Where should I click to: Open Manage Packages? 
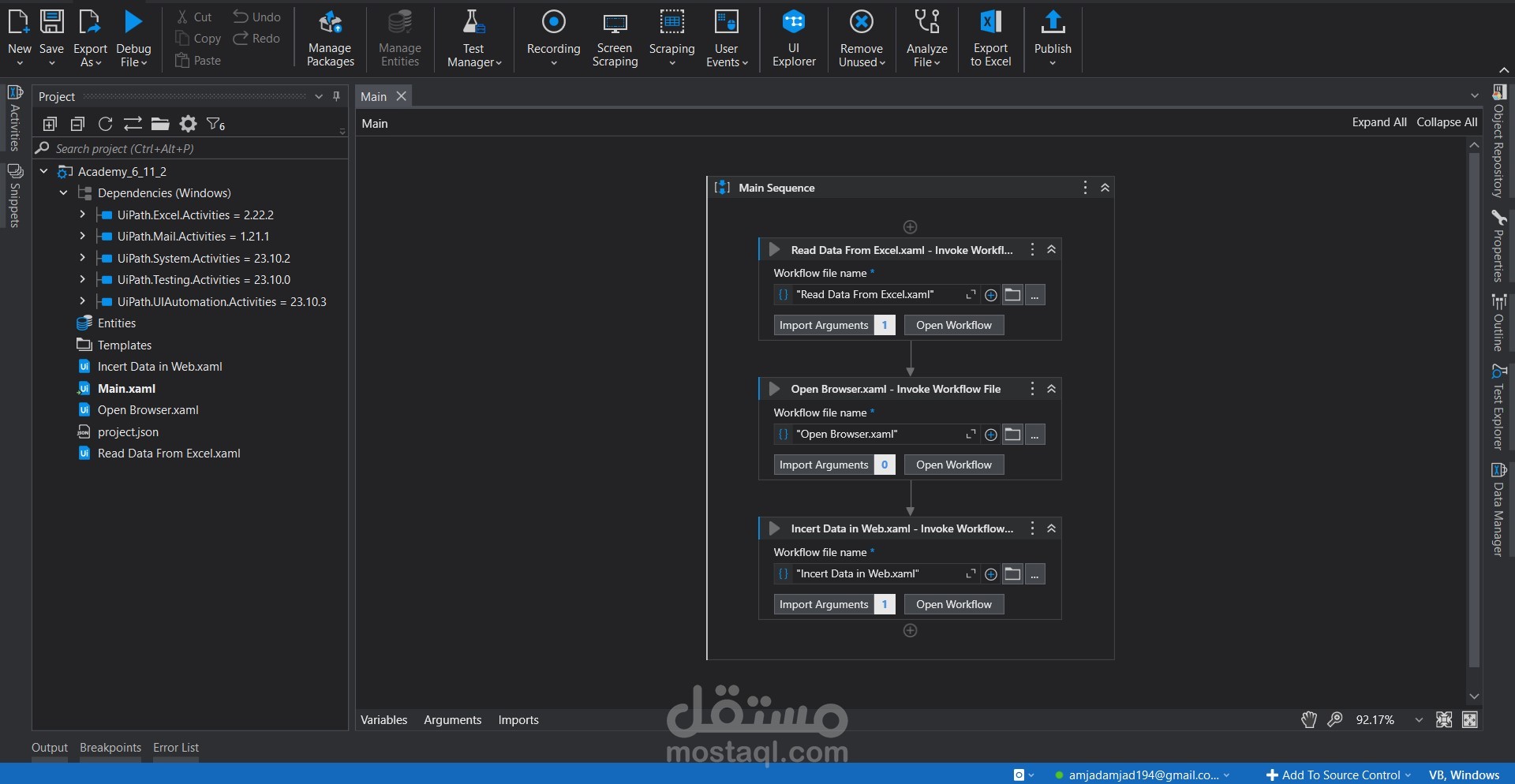tap(331, 38)
